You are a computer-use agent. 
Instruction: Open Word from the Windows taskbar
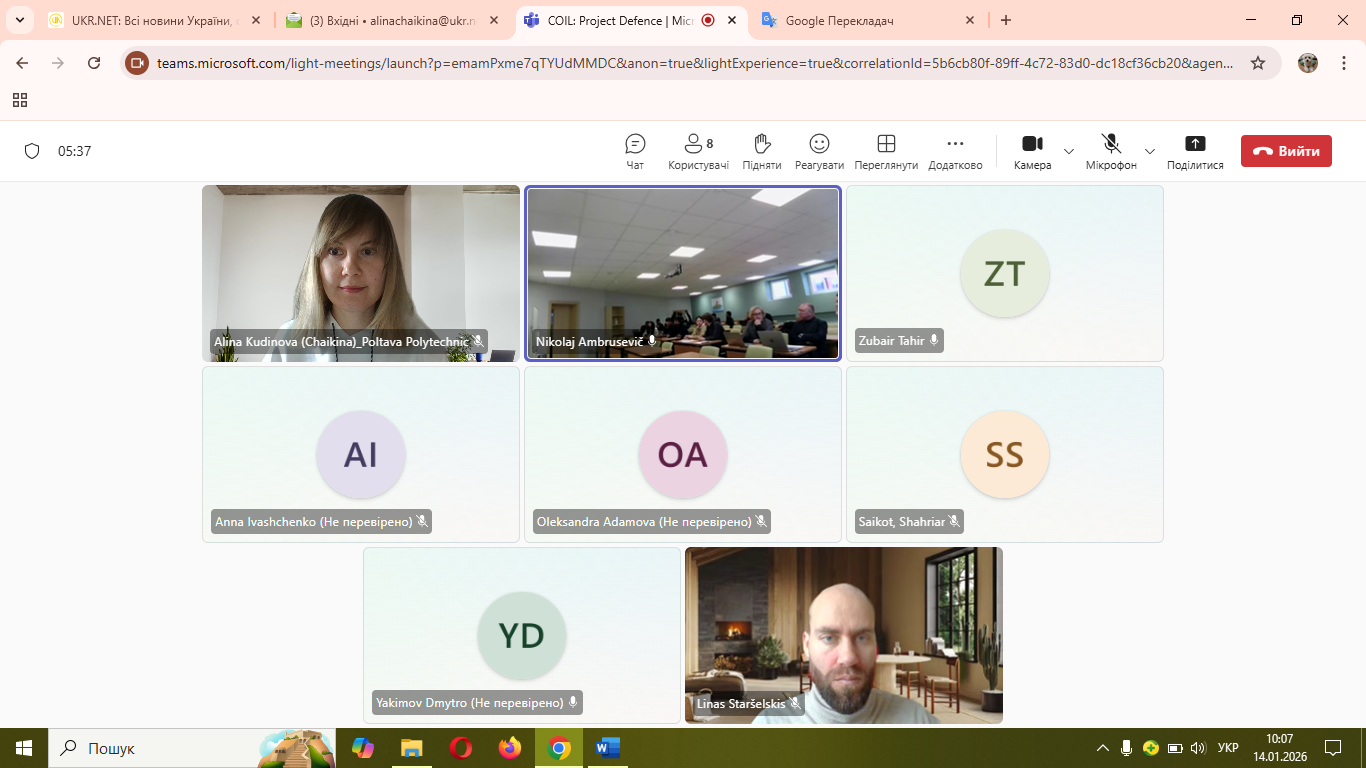coord(607,748)
